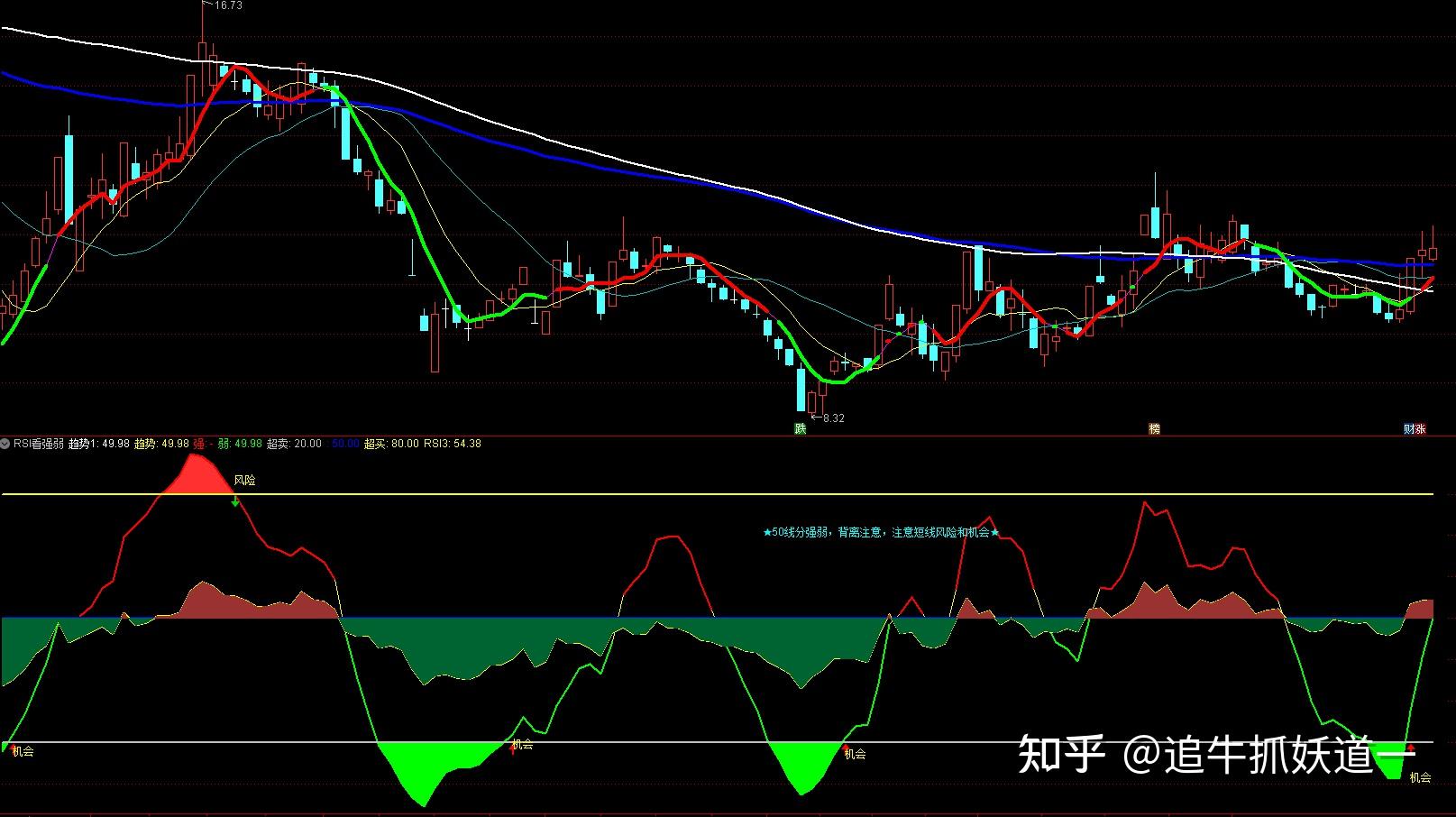Screen dimensions: 1456x817
Task: Click the first 机会 label at left edge
Action: [x=23, y=751]
